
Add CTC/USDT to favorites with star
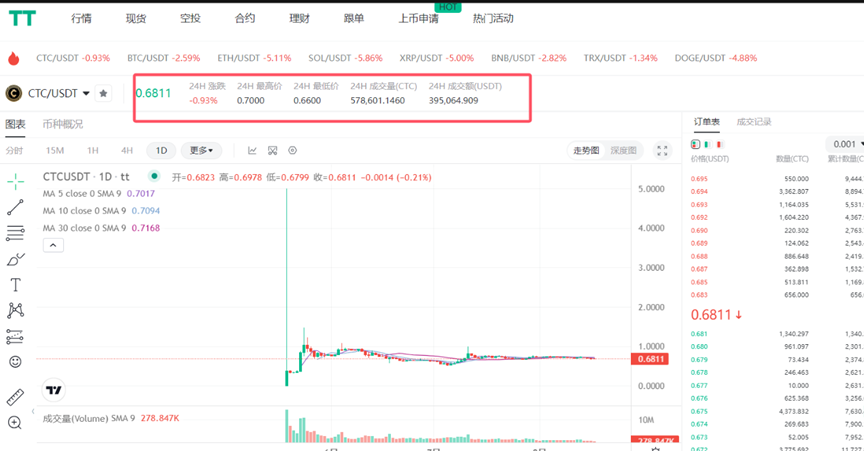(103, 94)
